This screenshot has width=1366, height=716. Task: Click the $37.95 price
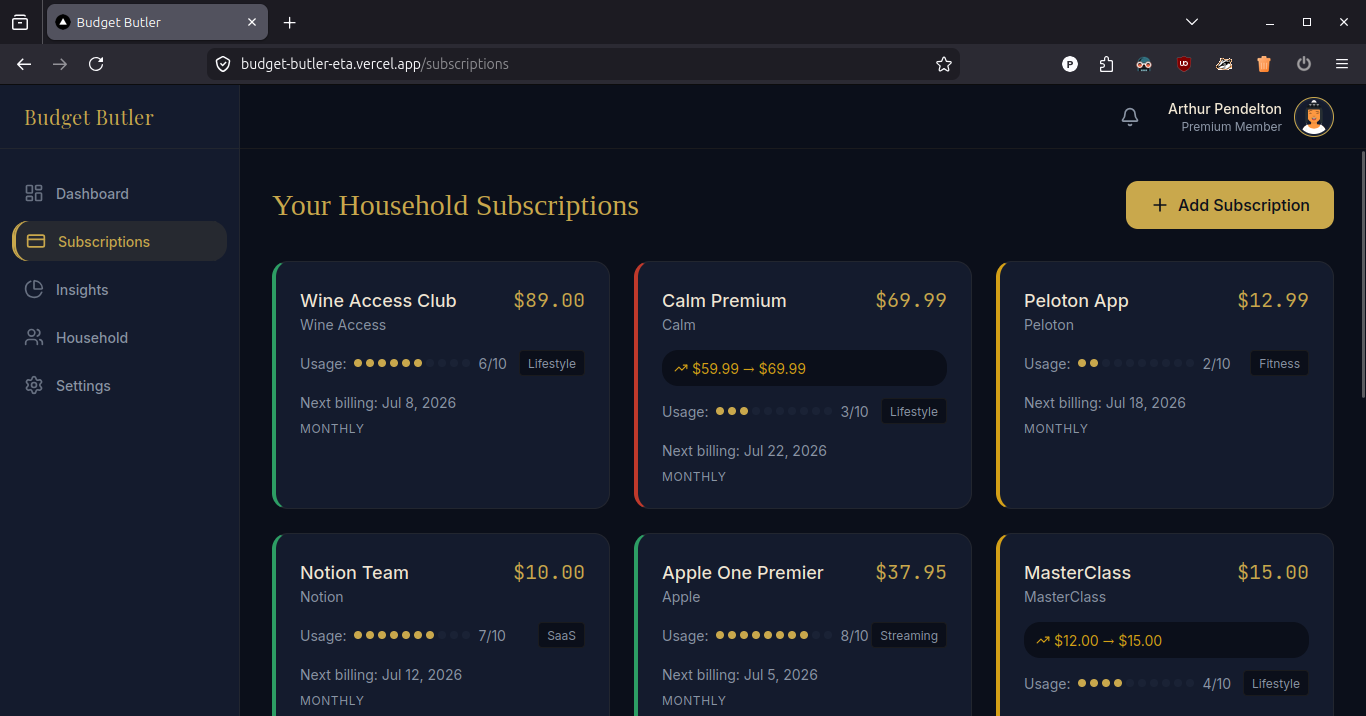coord(911,572)
